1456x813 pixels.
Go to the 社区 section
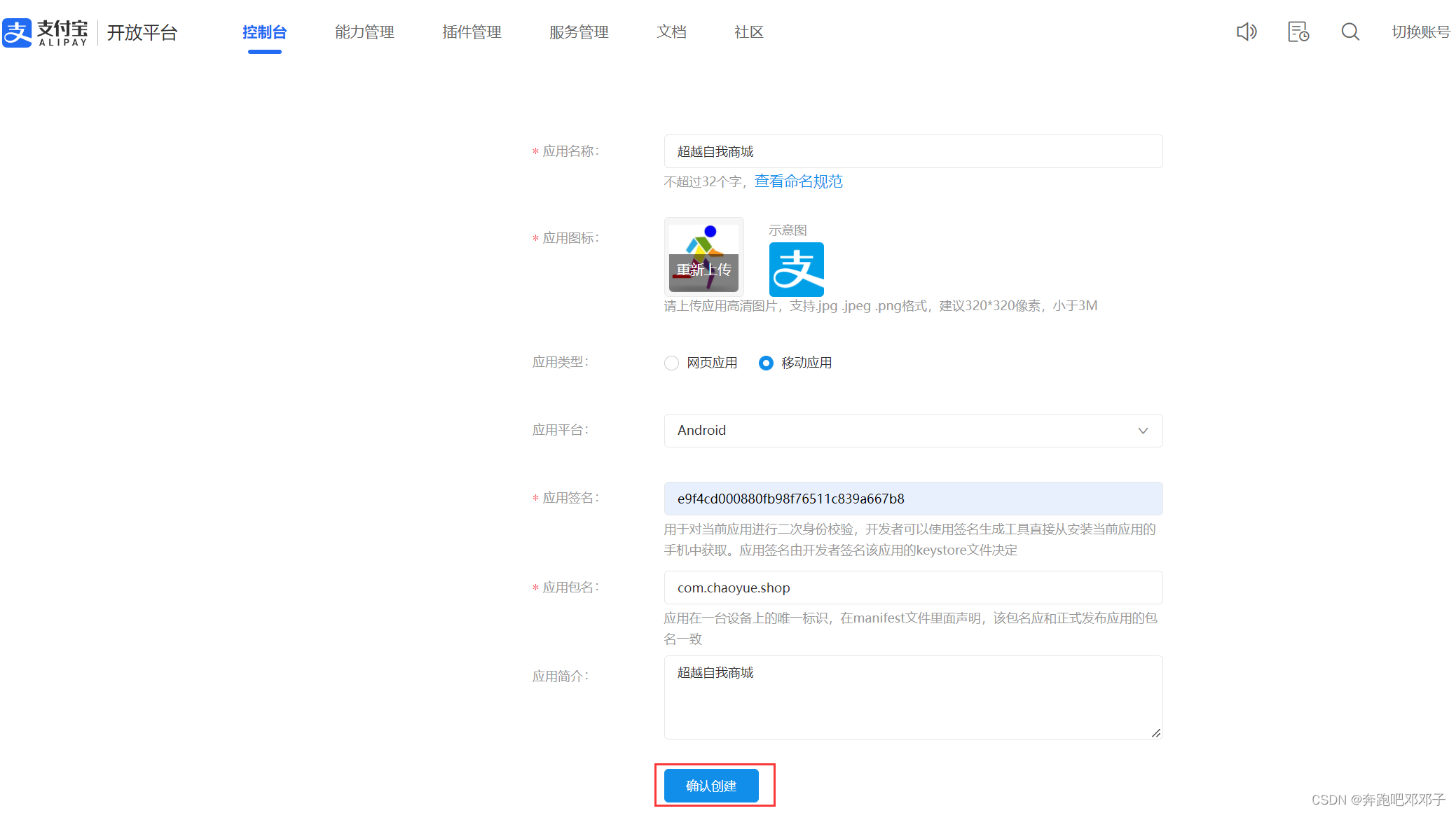tap(748, 32)
